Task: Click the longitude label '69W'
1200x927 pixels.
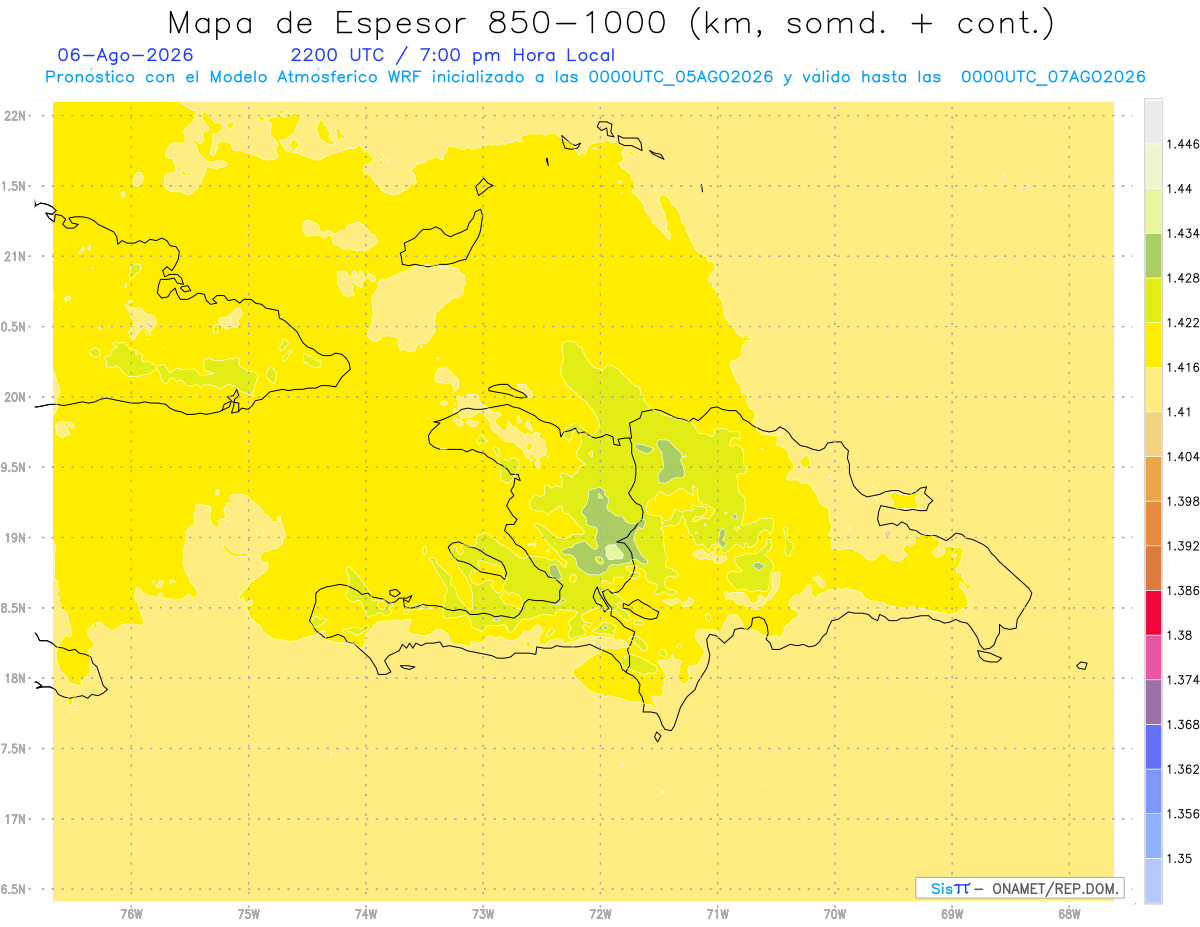Action: 952,913
